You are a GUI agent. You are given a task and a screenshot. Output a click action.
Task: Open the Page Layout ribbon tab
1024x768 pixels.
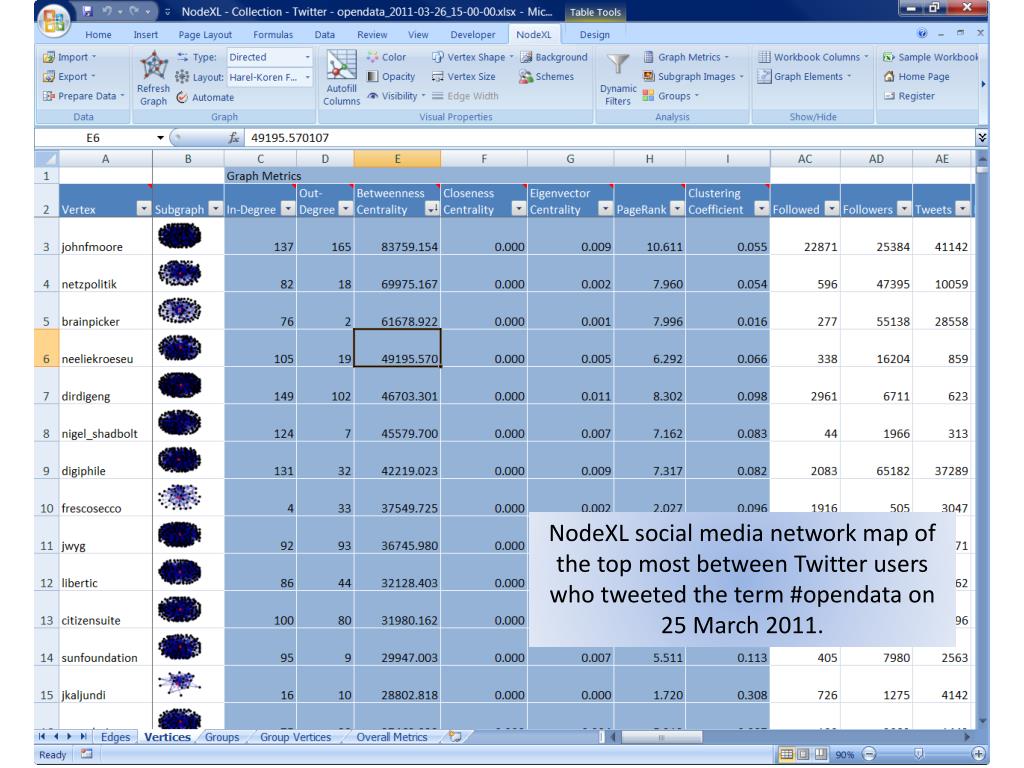pyautogui.click(x=205, y=35)
